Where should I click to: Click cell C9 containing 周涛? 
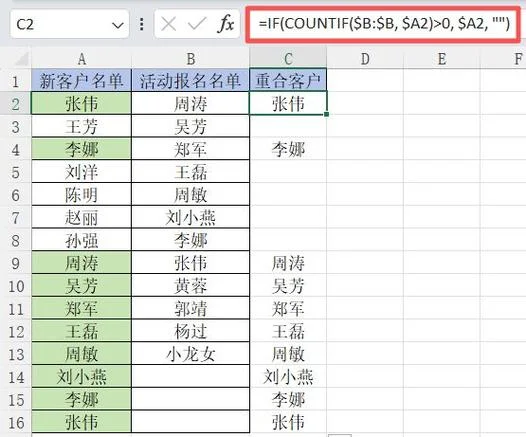click(x=288, y=263)
